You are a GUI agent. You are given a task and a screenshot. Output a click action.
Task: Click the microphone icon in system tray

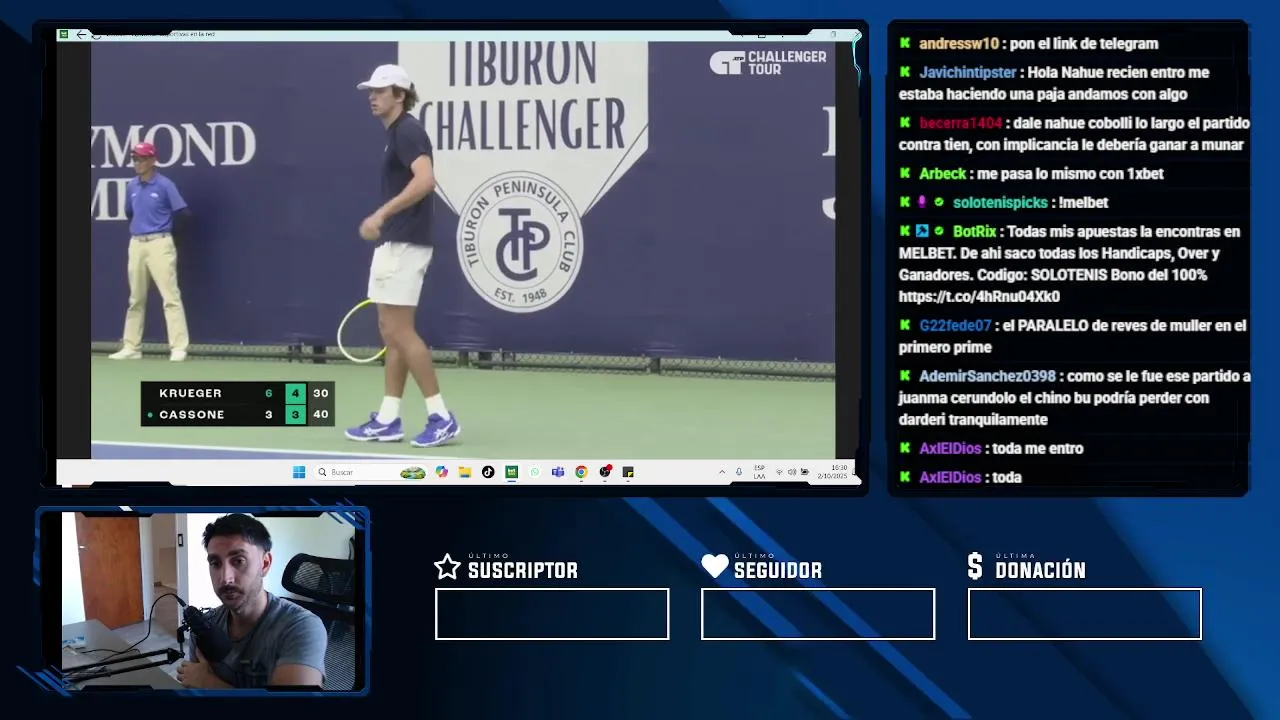pyautogui.click(x=739, y=472)
